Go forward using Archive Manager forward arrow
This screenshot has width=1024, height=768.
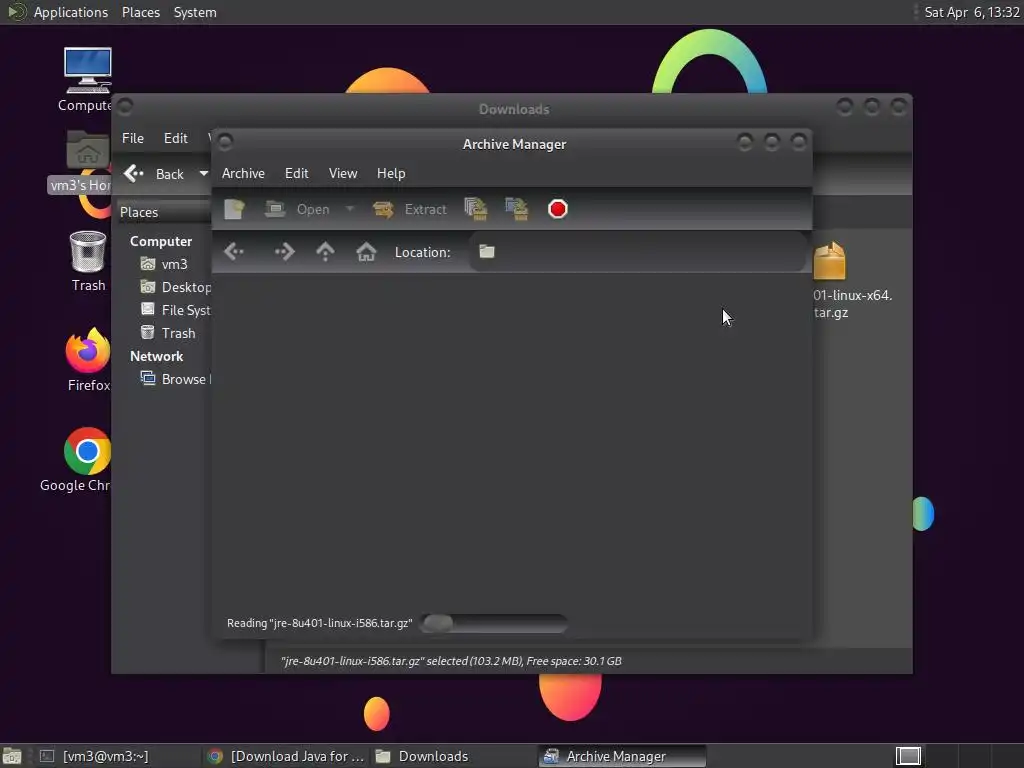[x=285, y=251]
